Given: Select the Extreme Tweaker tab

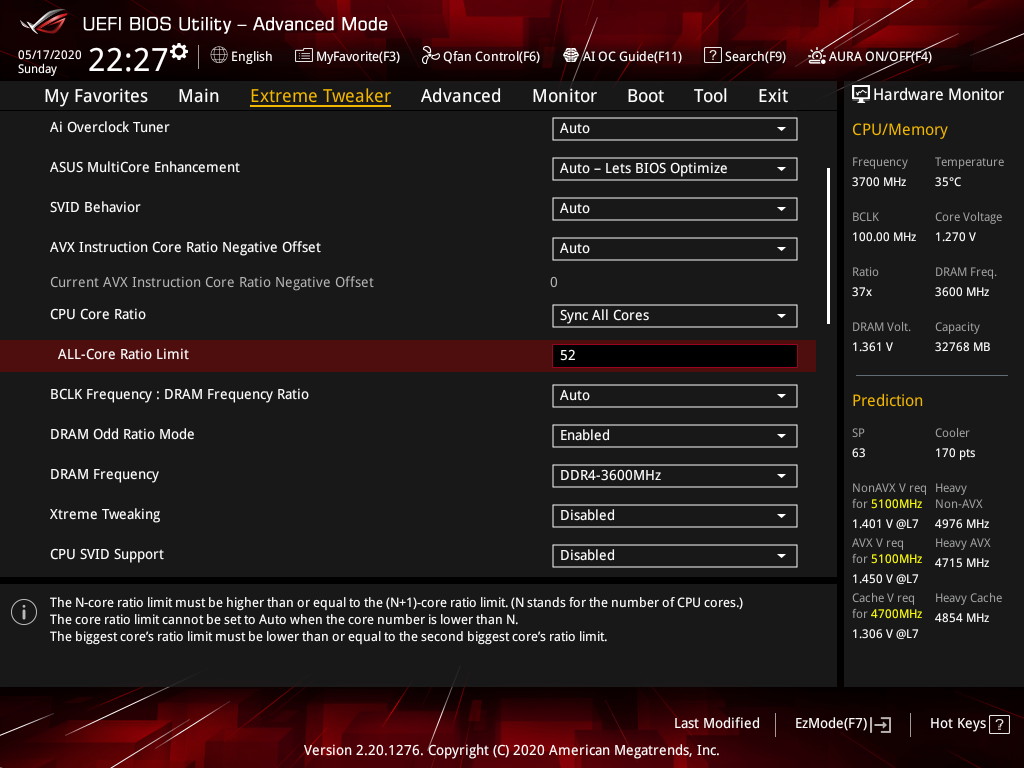Looking at the screenshot, I should [321, 96].
